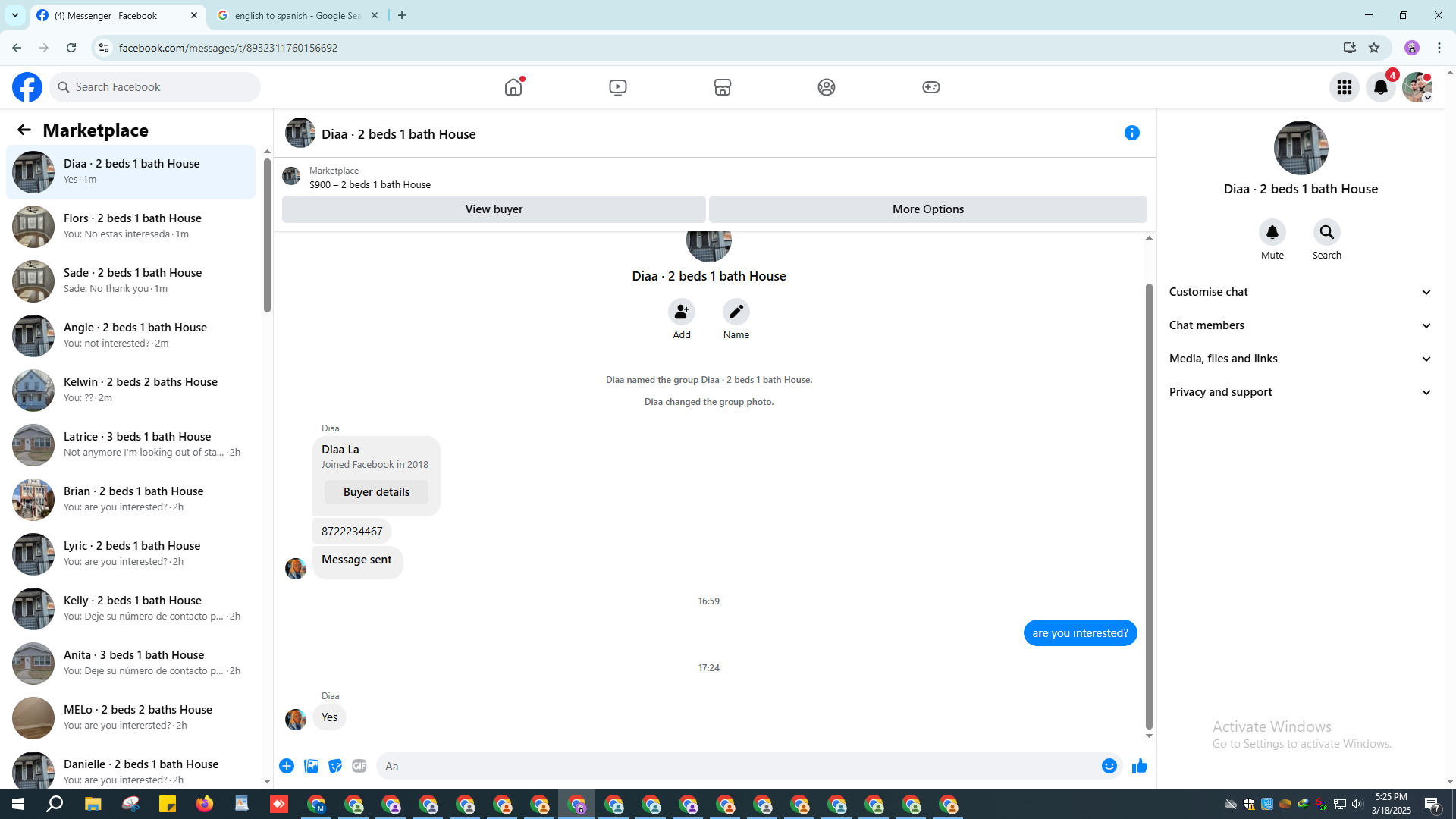Open the emoji picker in message box
1456x819 pixels.
click(x=1109, y=766)
